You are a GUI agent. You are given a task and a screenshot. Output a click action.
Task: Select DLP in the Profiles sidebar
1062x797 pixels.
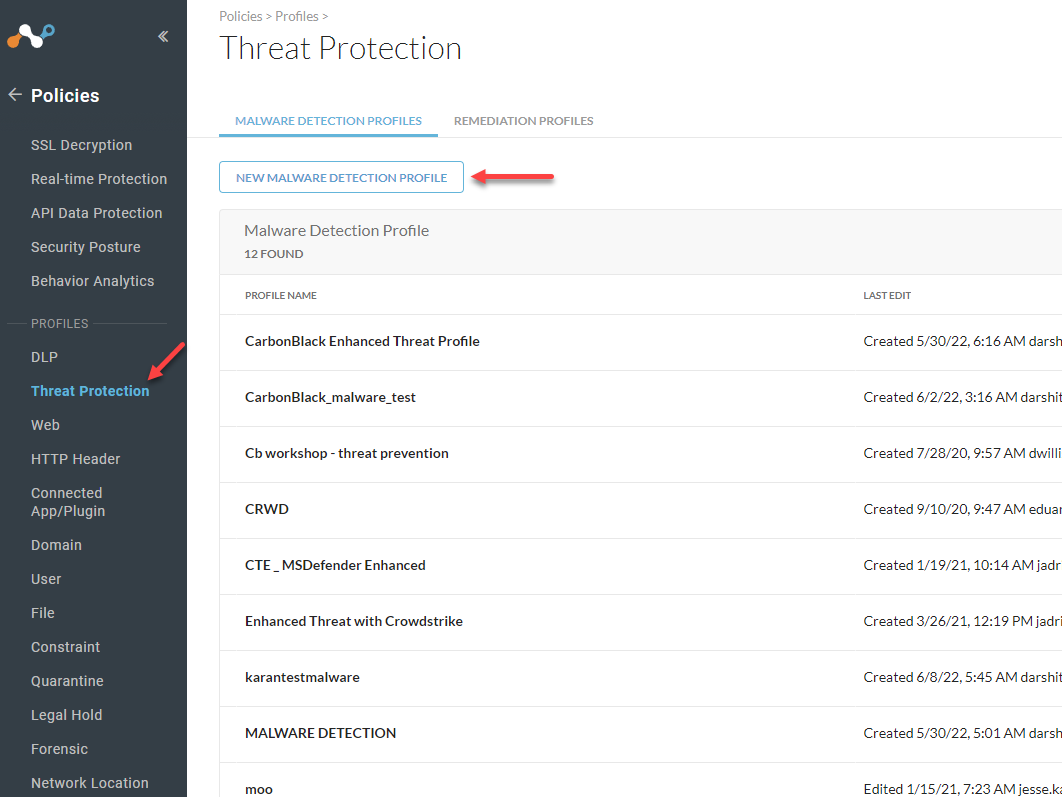(44, 357)
